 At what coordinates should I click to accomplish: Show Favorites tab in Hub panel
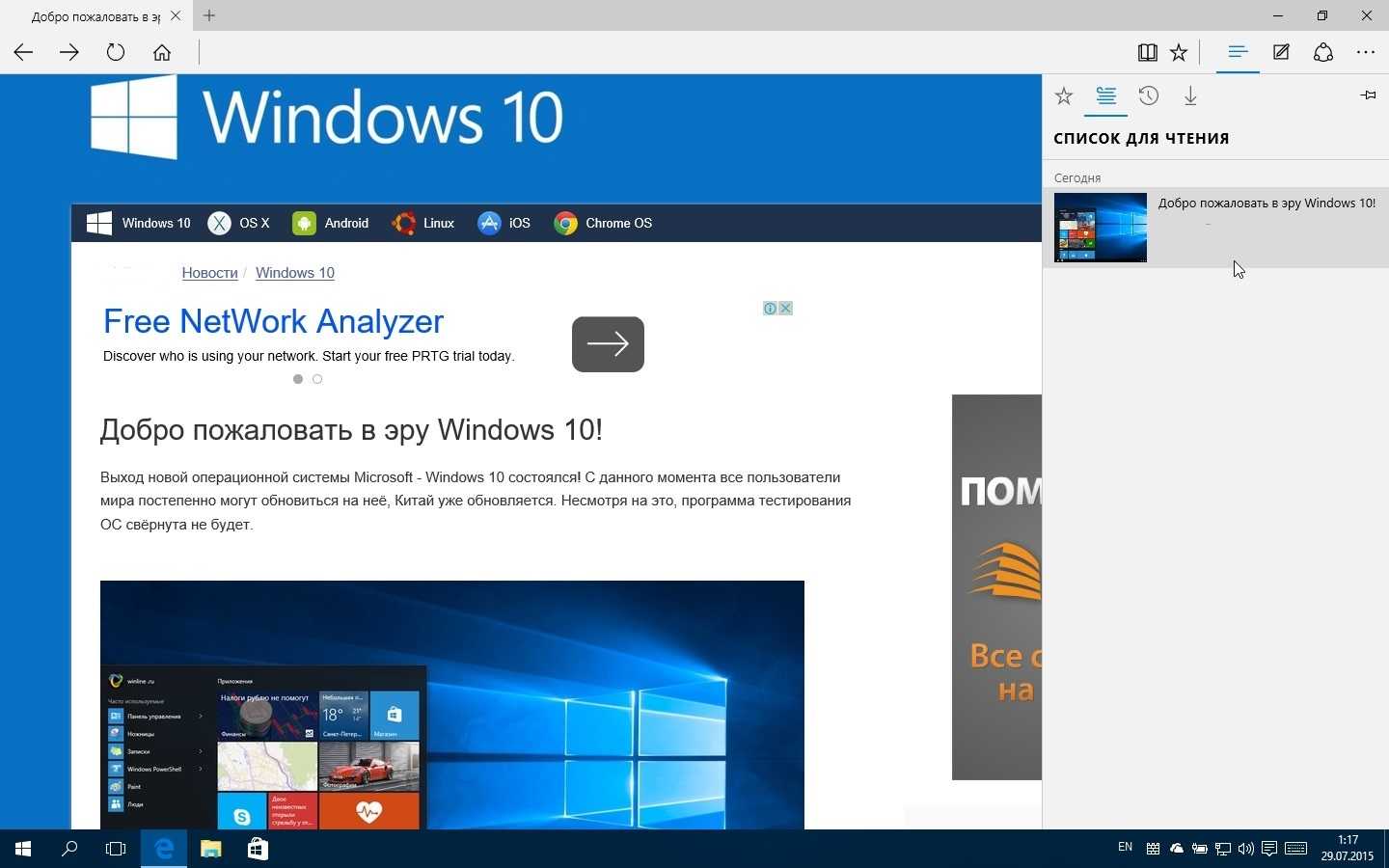[x=1064, y=95]
